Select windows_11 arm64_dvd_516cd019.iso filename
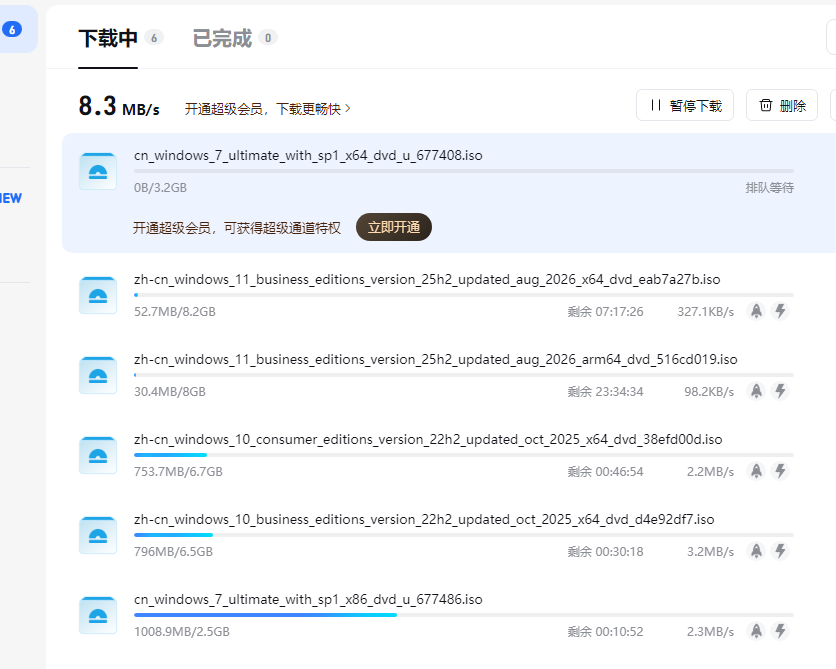This screenshot has width=836, height=669. [436, 360]
